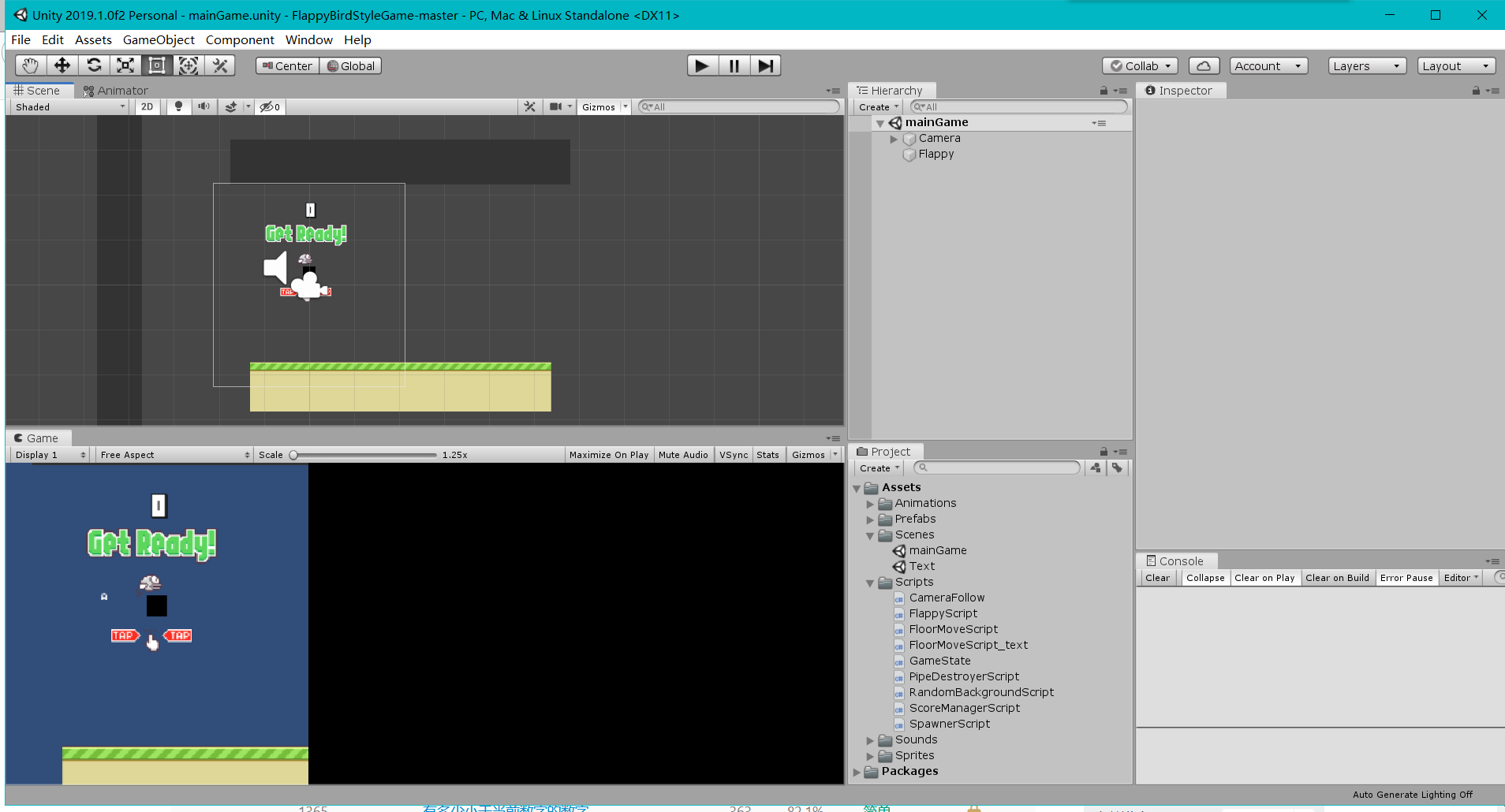The image size is (1505, 812).
Task: Click Create in the Hierarchy panel
Action: (879, 107)
